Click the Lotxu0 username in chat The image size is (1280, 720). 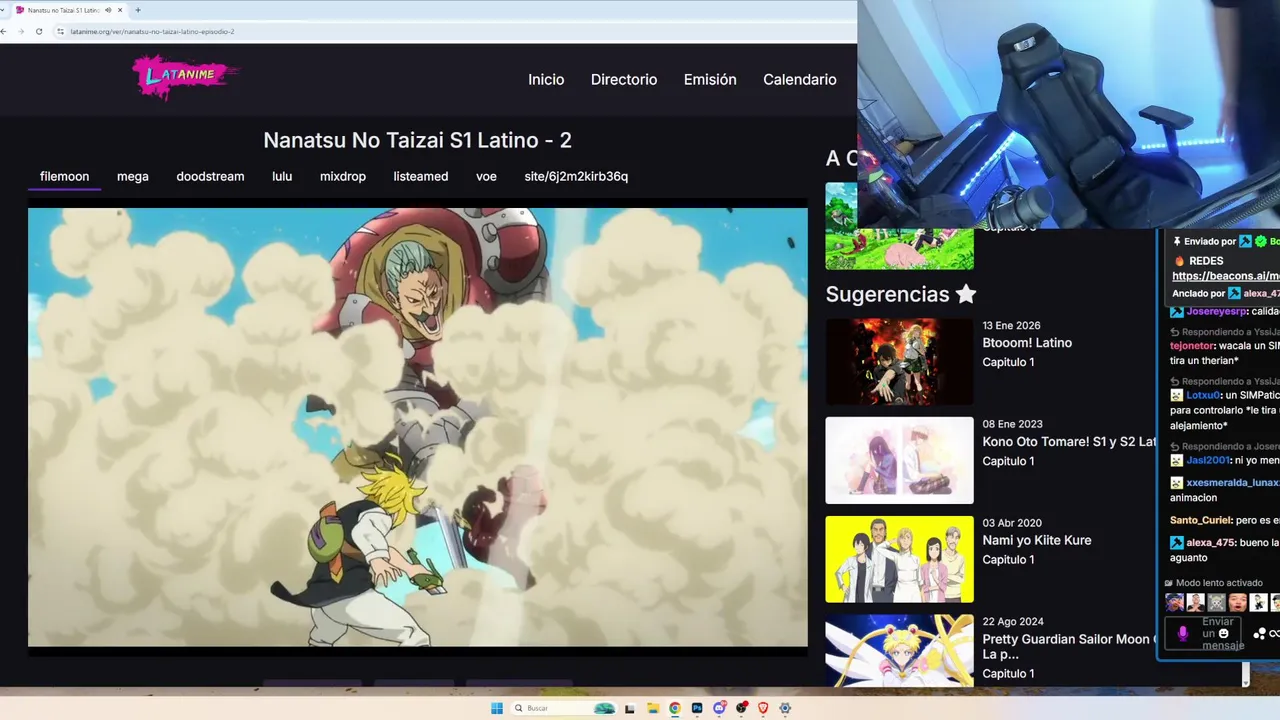tap(1203, 395)
